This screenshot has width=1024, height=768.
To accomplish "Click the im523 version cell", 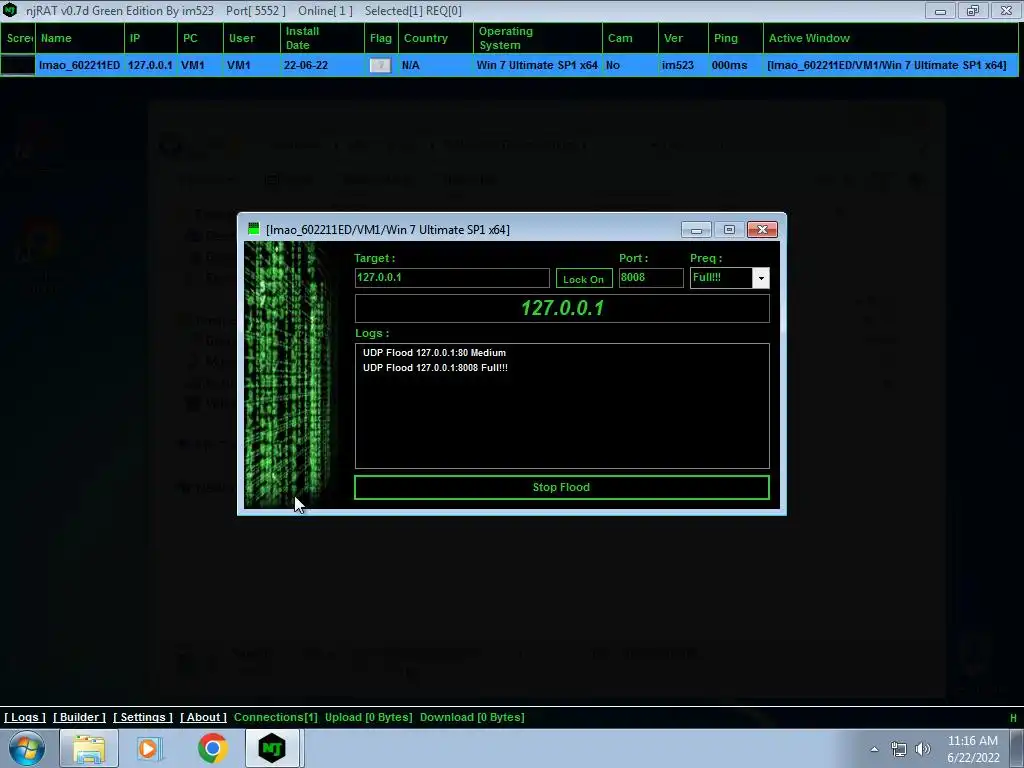I will click(x=683, y=65).
